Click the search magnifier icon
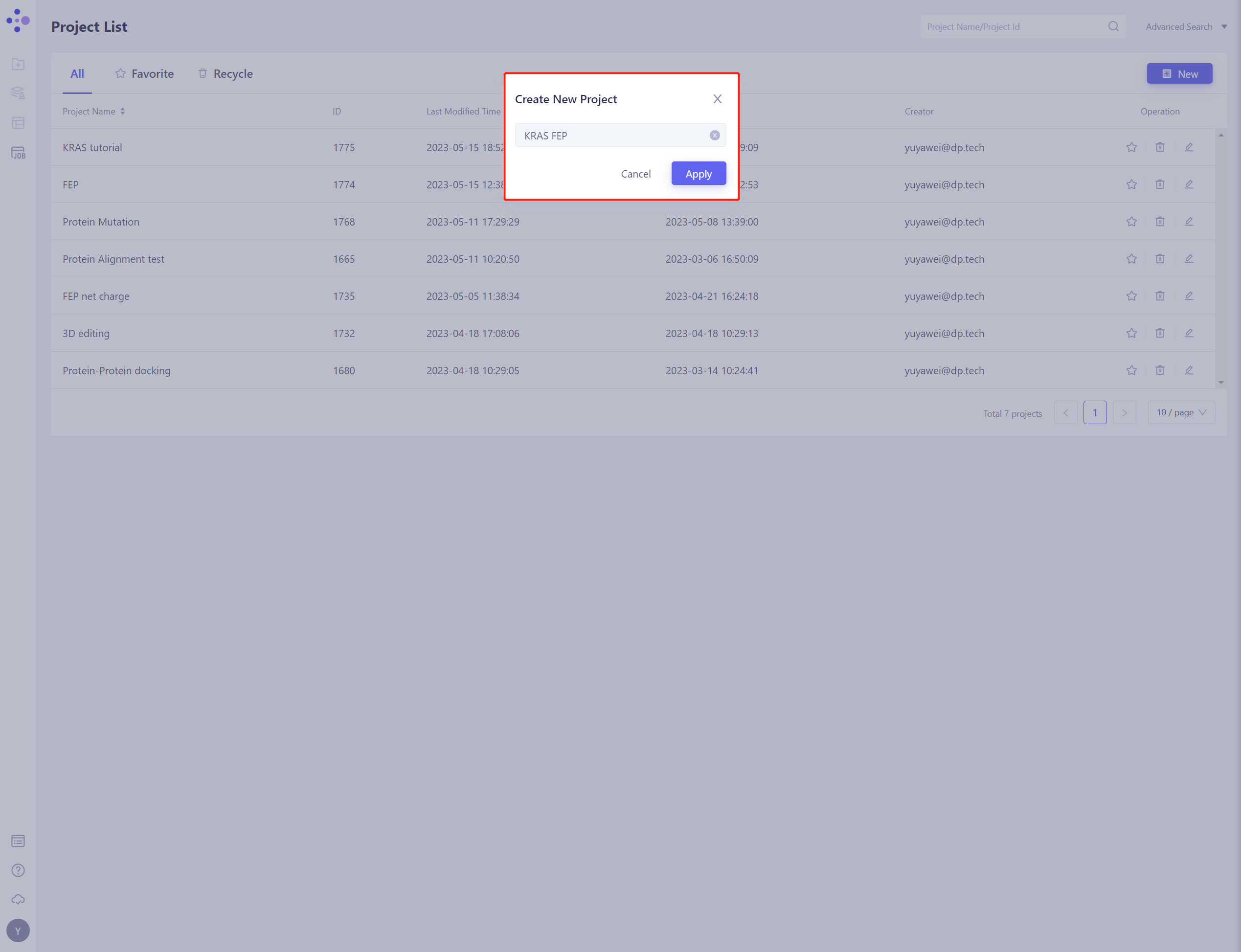 pos(1113,26)
